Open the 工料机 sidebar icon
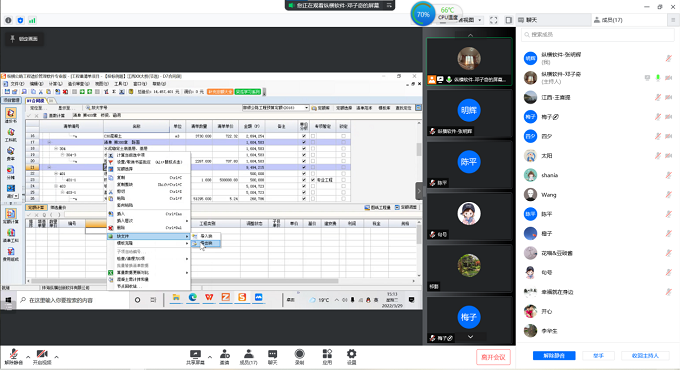This screenshot has width=680, height=370. tap(11, 134)
